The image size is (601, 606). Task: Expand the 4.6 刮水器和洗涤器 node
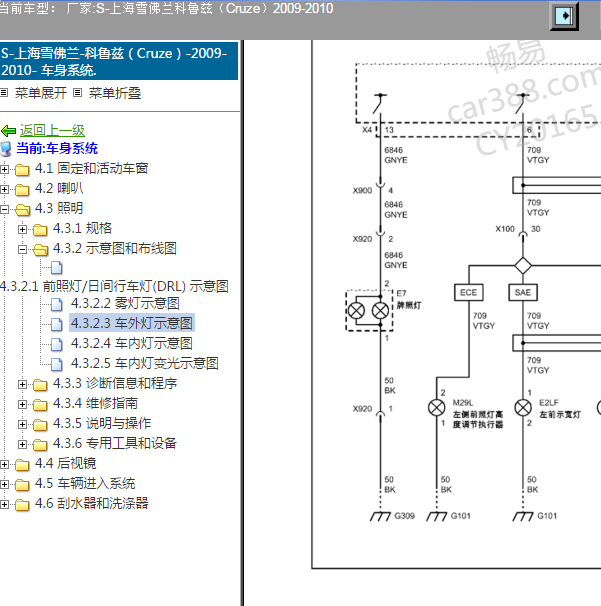(4, 505)
